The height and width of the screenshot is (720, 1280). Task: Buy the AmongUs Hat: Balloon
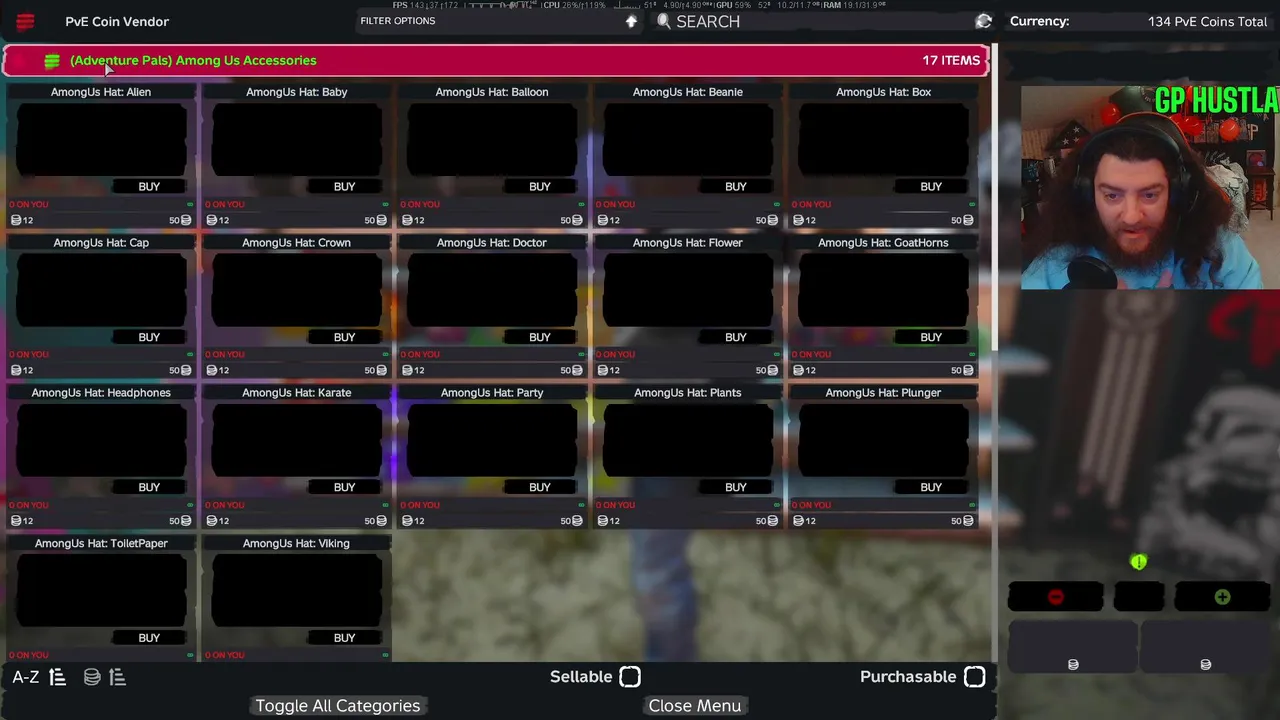point(540,187)
